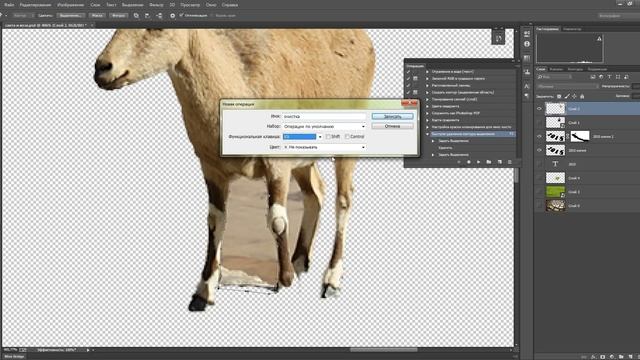Check the Shift checkbox in the dialog
The width and height of the screenshot is (640, 360).
tap(328, 136)
